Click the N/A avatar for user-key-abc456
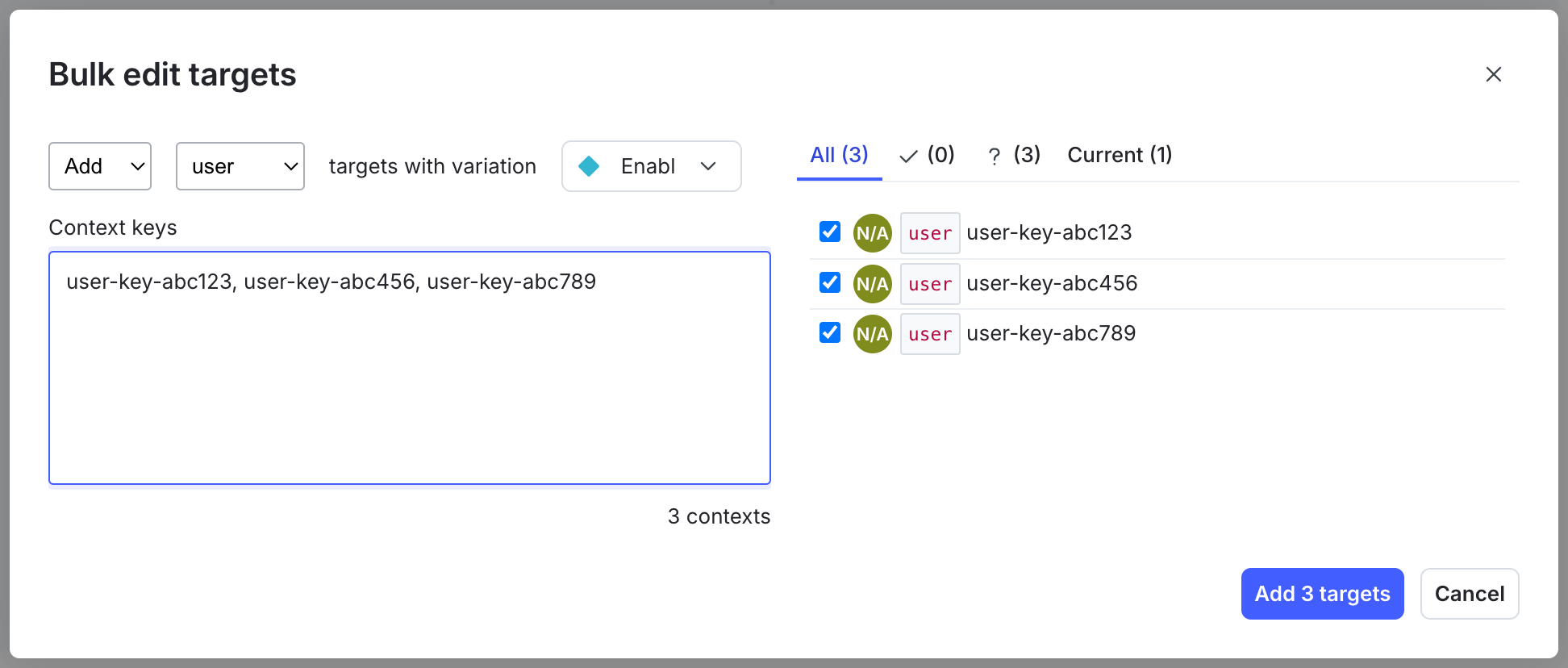1568x668 pixels. (872, 284)
